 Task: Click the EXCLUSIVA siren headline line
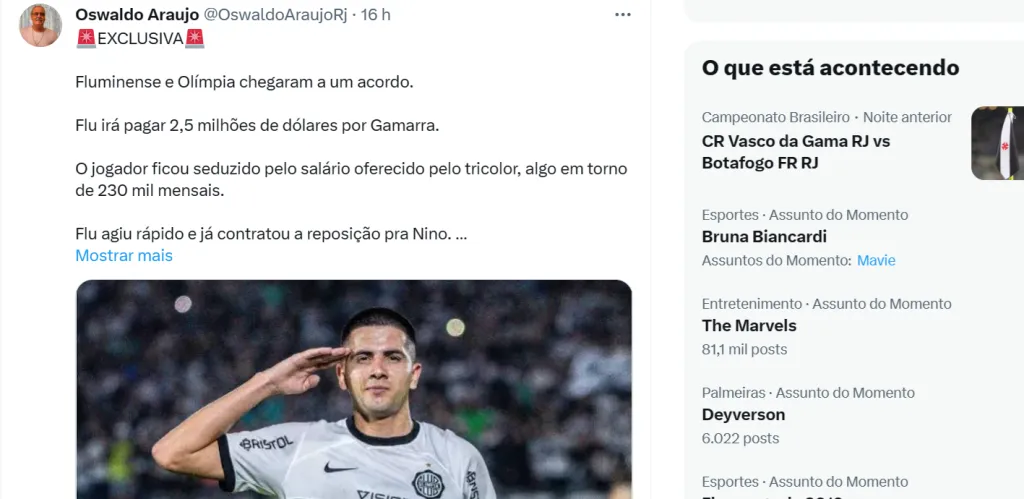coord(140,38)
